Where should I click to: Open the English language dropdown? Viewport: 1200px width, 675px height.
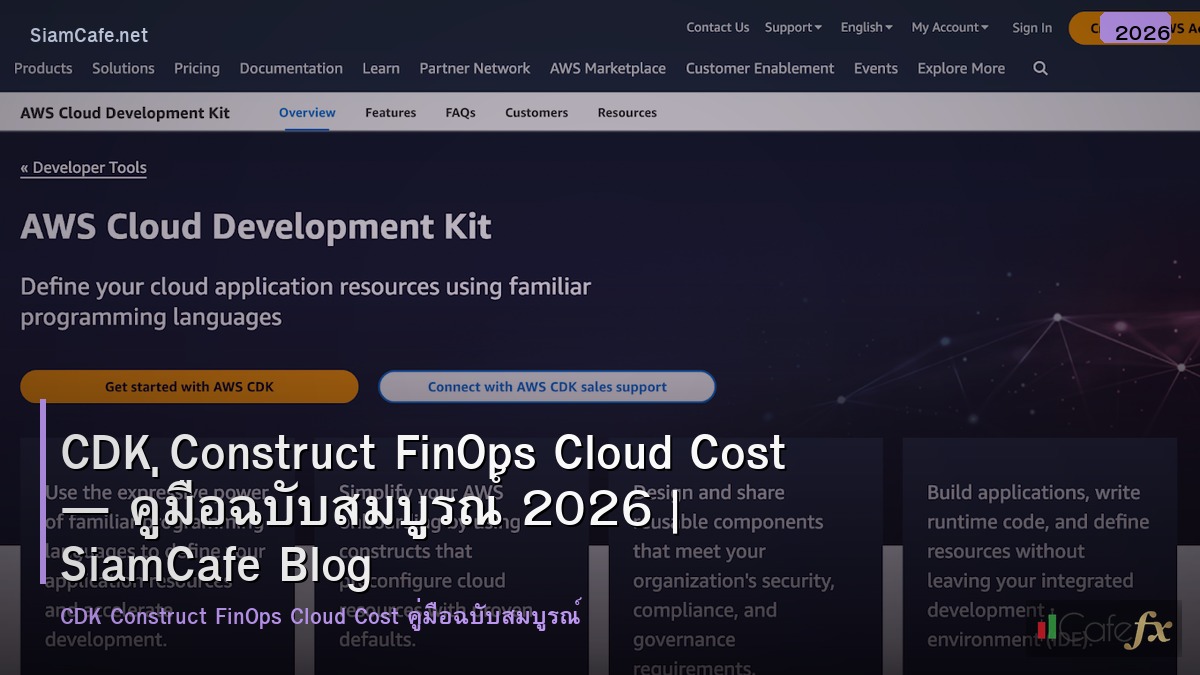(x=864, y=27)
